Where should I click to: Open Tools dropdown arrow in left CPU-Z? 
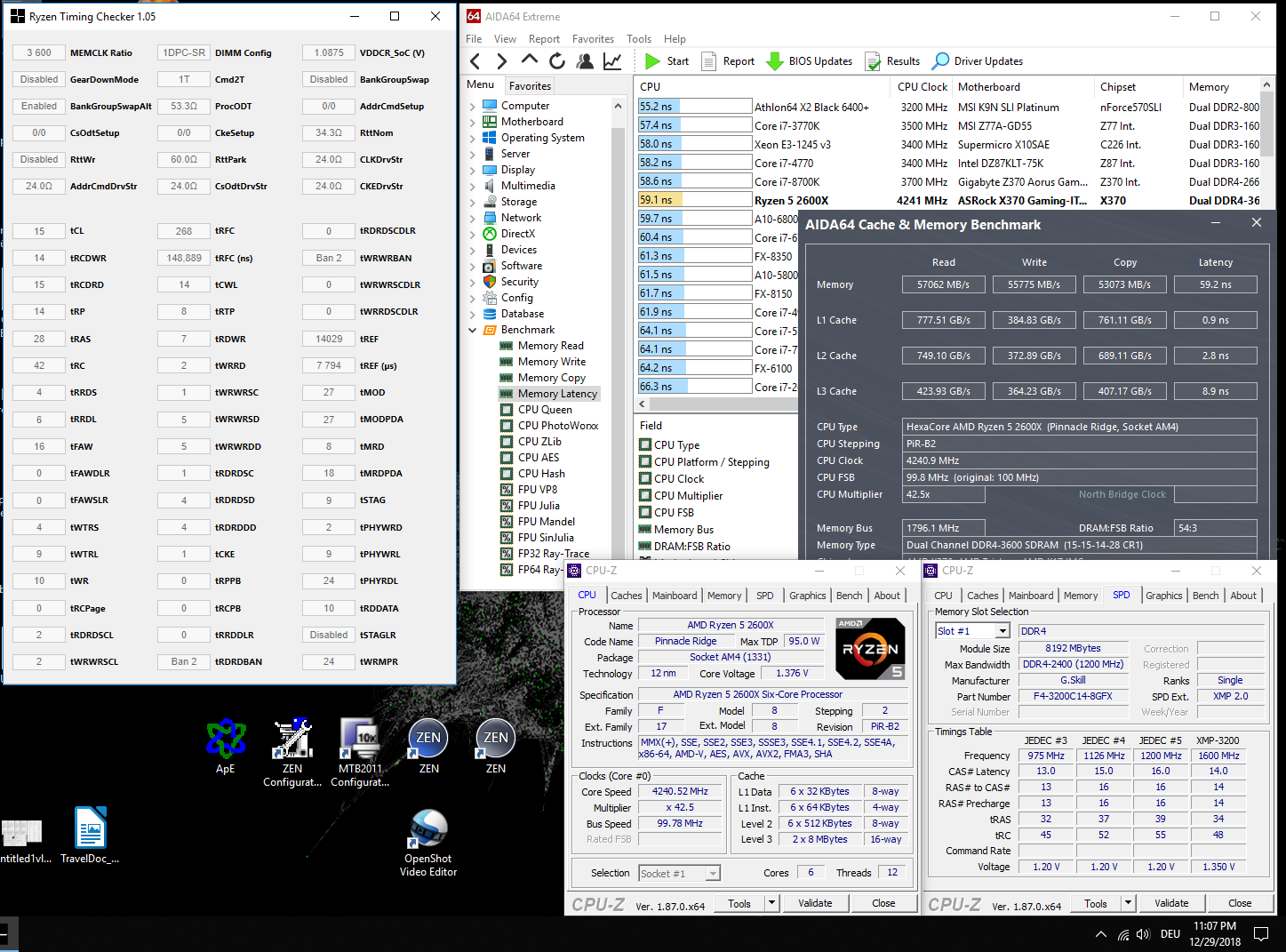point(771,903)
